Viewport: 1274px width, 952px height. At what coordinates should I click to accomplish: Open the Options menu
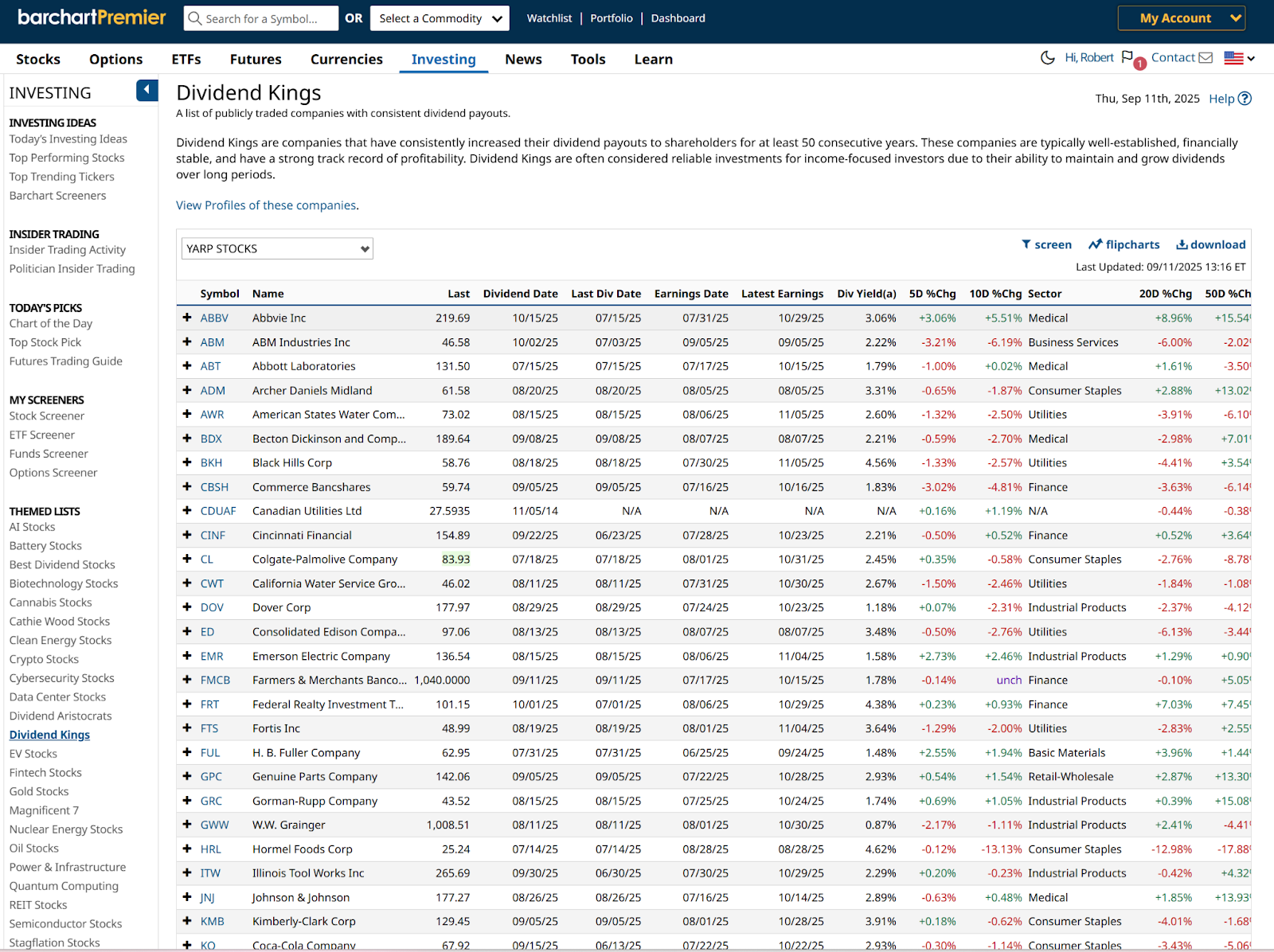coord(116,59)
